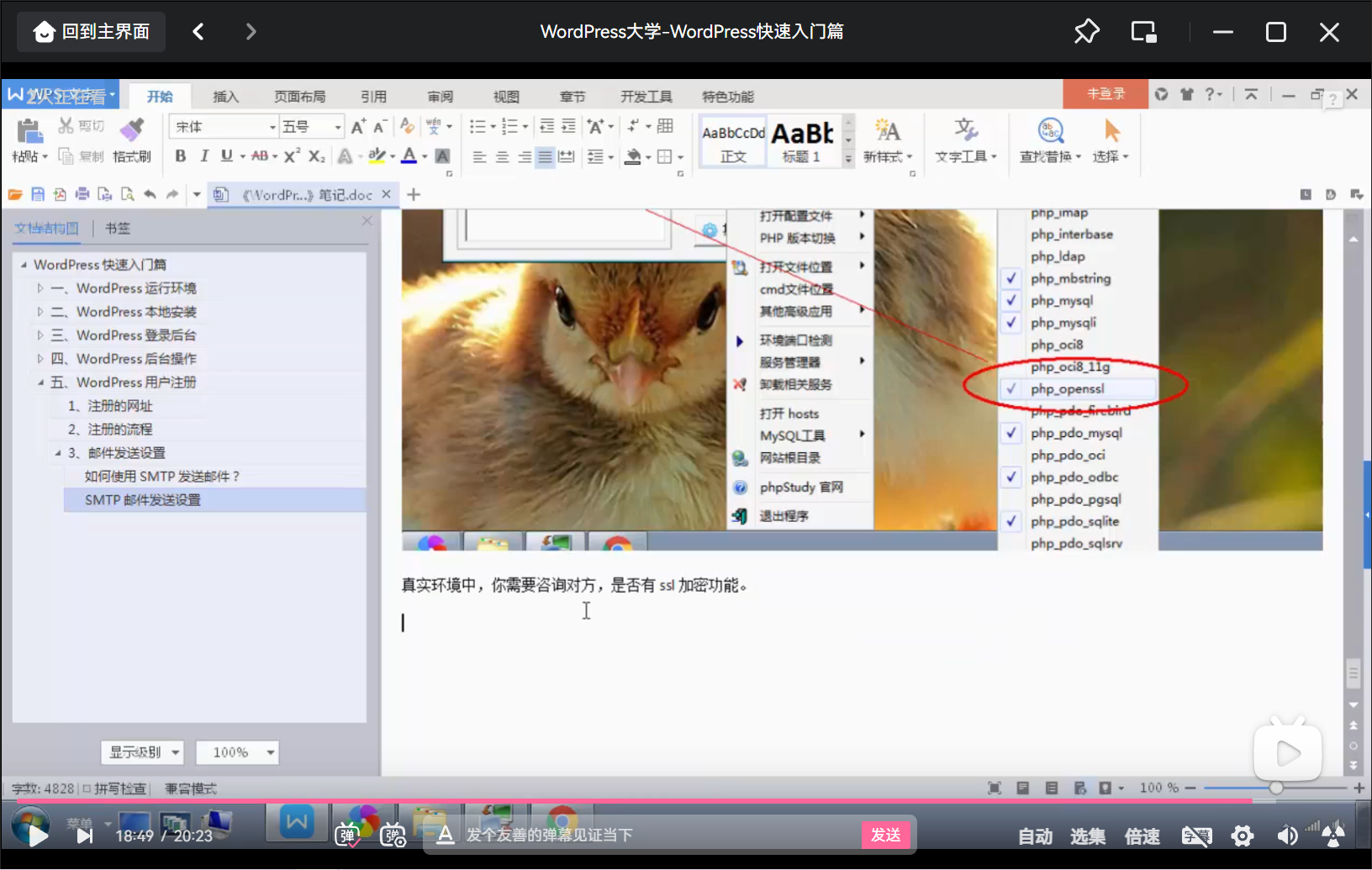Screen dimensions: 1372x870
Task: Center align text in the ribbon
Action: [502, 156]
